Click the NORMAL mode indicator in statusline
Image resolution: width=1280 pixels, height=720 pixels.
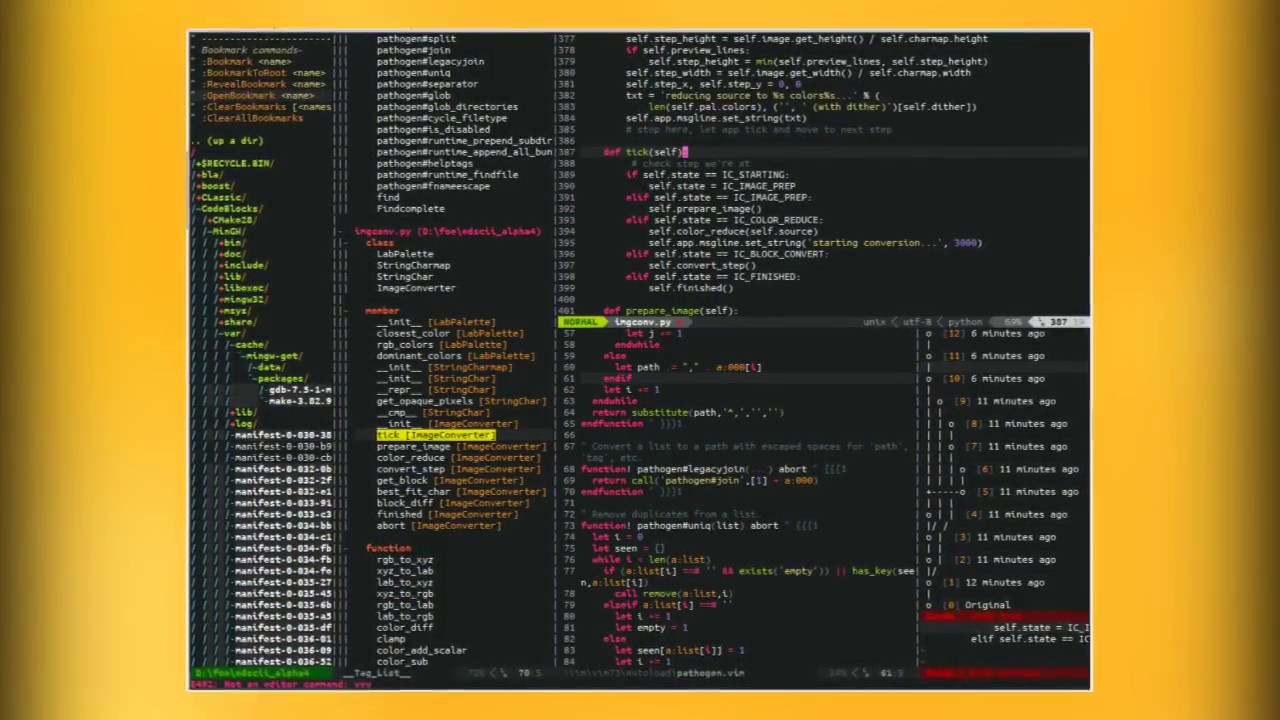[x=581, y=322]
